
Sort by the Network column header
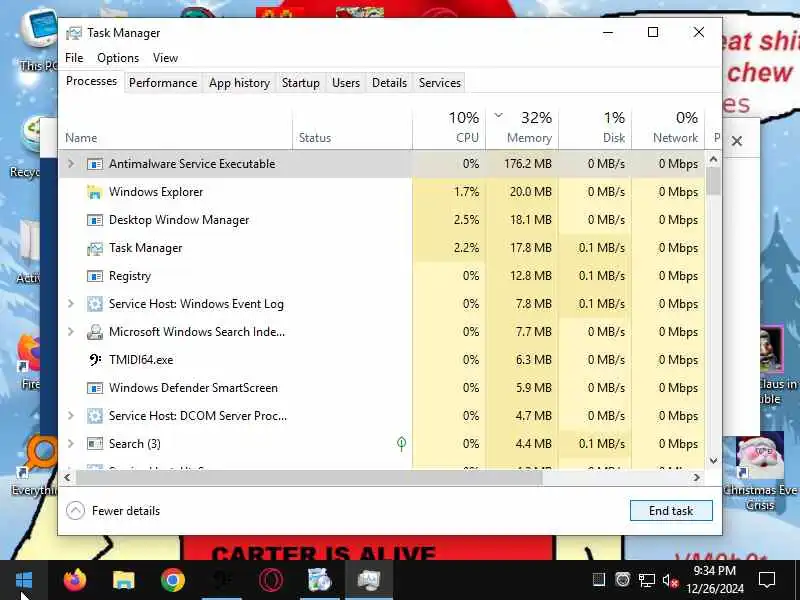(668, 128)
